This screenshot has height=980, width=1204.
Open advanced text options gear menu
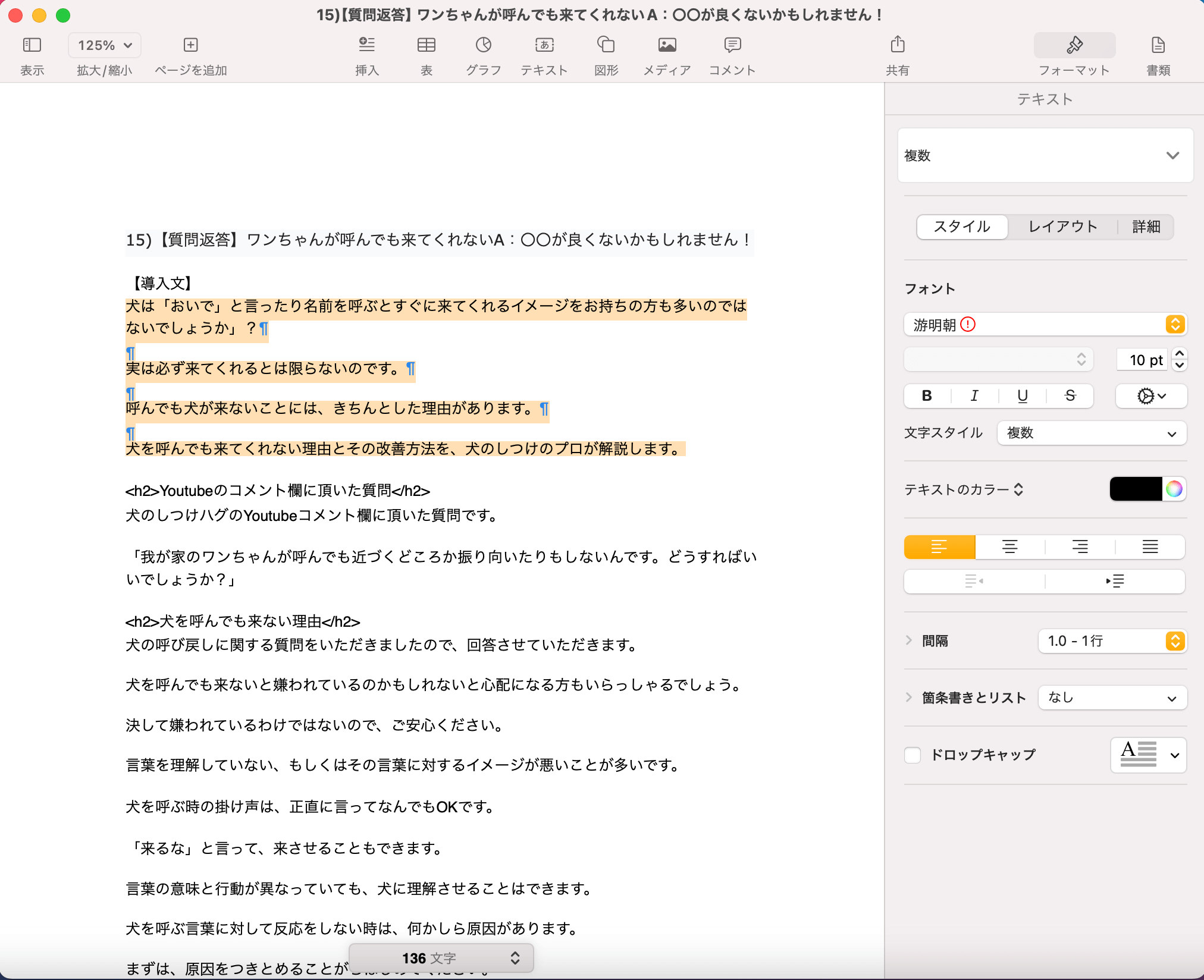[1151, 396]
